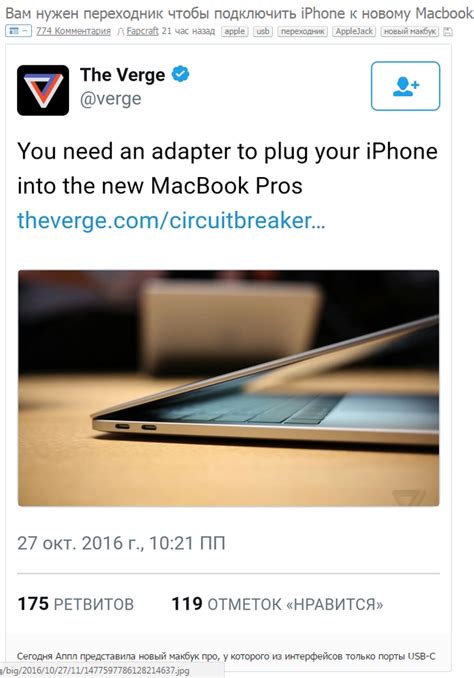The width and height of the screenshot is (474, 678).
Task: Click the follow user icon button
Action: tap(405, 86)
